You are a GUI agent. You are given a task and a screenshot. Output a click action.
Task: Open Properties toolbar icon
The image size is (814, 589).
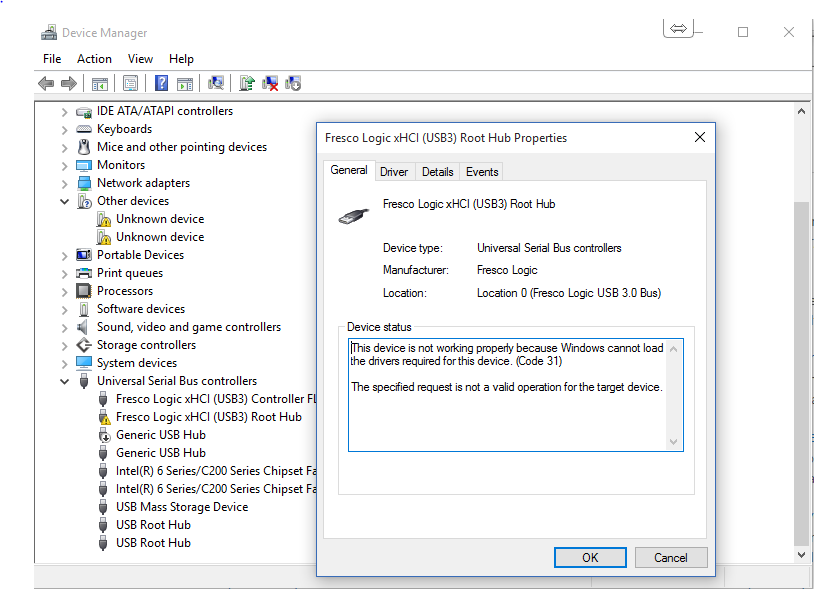coord(130,83)
